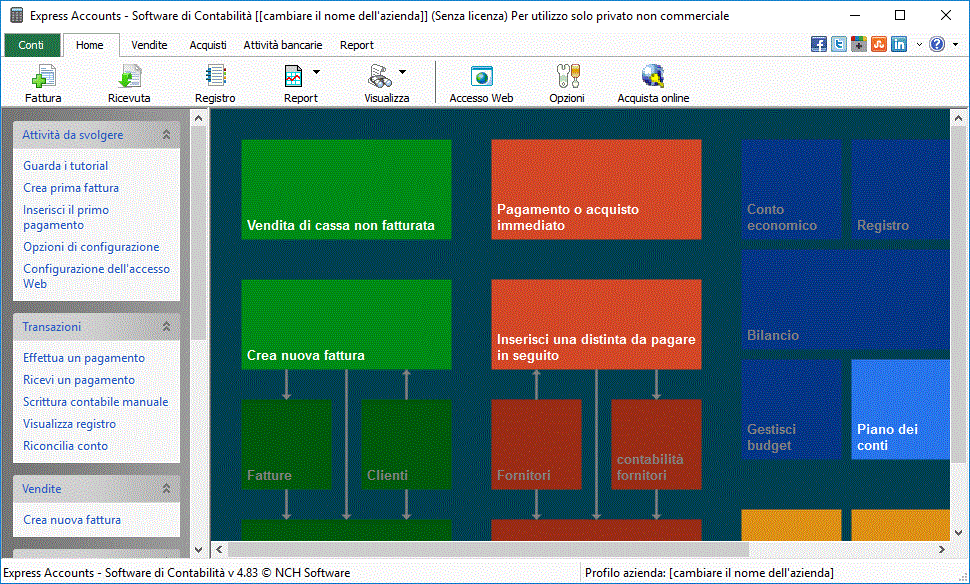The height and width of the screenshot is (584, 970).
Task: Click the sidebar scroll up arrow
Action: [x=199, y=118]
